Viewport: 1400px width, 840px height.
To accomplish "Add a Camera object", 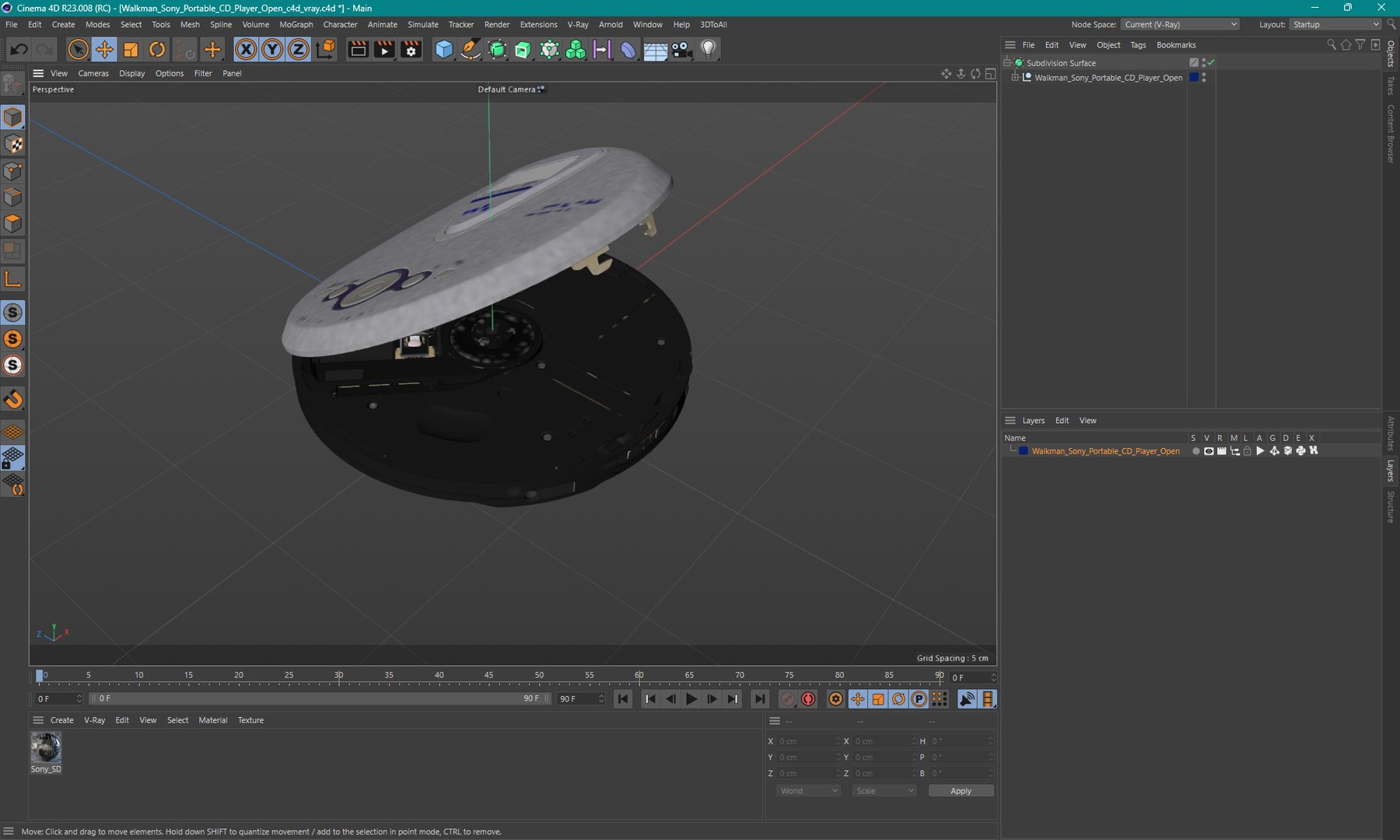I will 681,49.
